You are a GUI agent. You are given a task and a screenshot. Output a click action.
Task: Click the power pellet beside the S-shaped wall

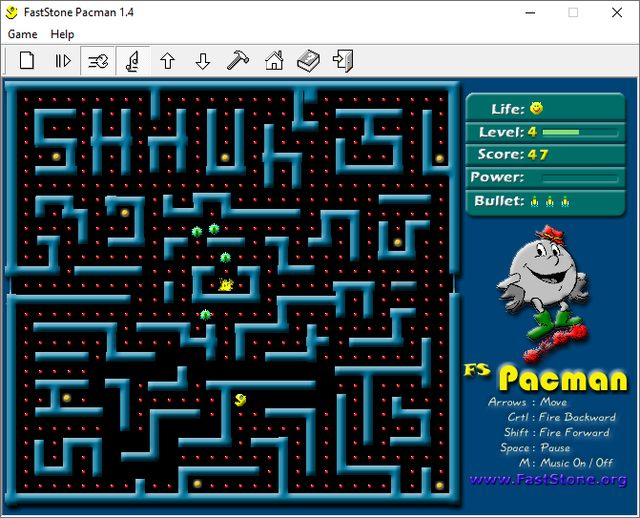[x=56, y=157]
